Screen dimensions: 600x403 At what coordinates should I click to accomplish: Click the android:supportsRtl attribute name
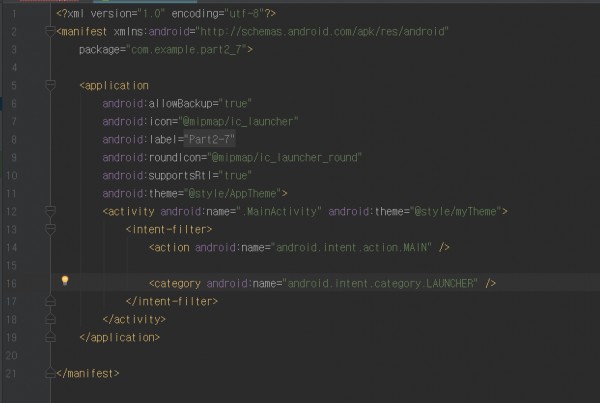click(x=158, y=176)
